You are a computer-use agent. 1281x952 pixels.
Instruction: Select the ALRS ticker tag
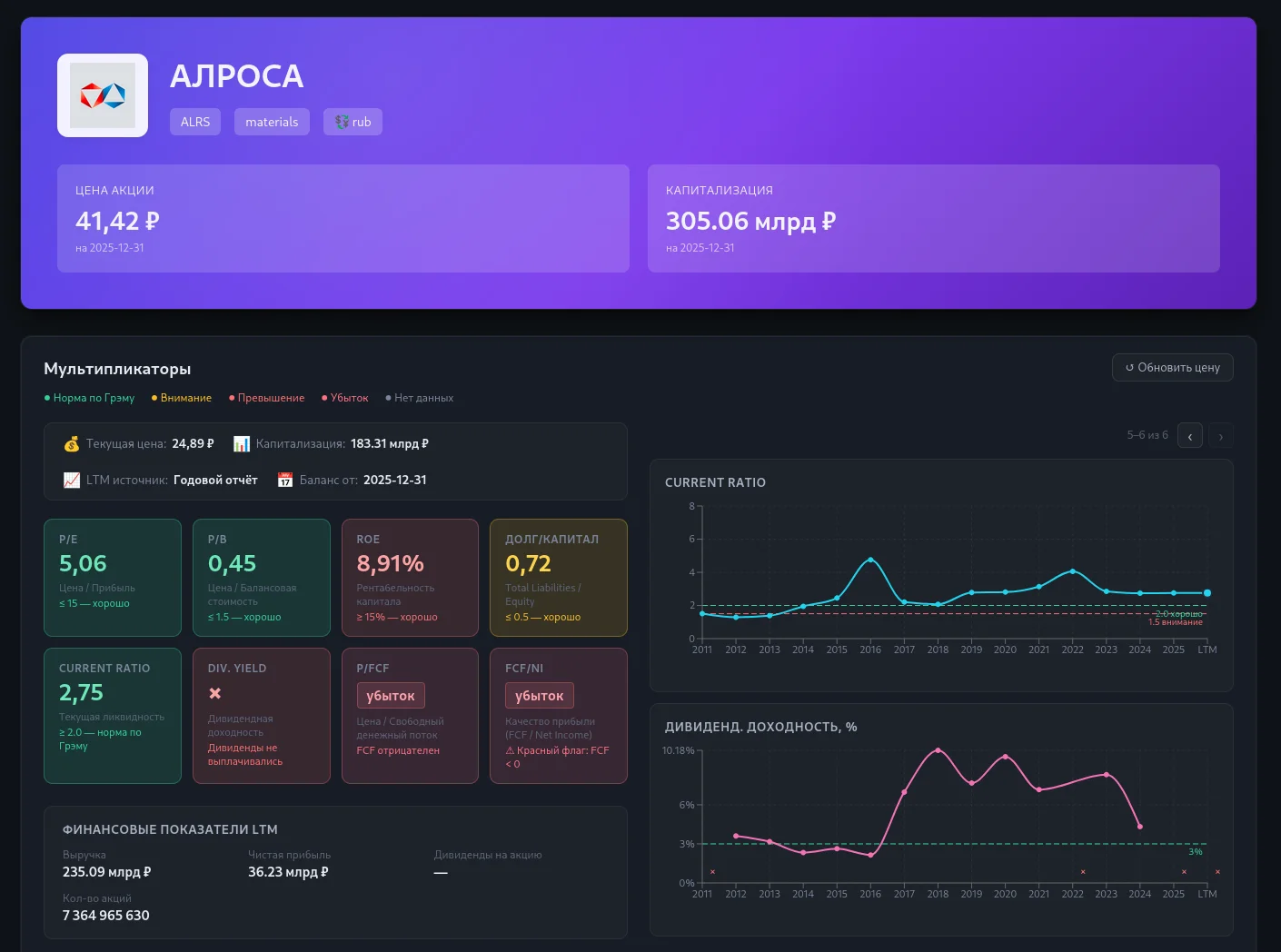click(195, 122)
